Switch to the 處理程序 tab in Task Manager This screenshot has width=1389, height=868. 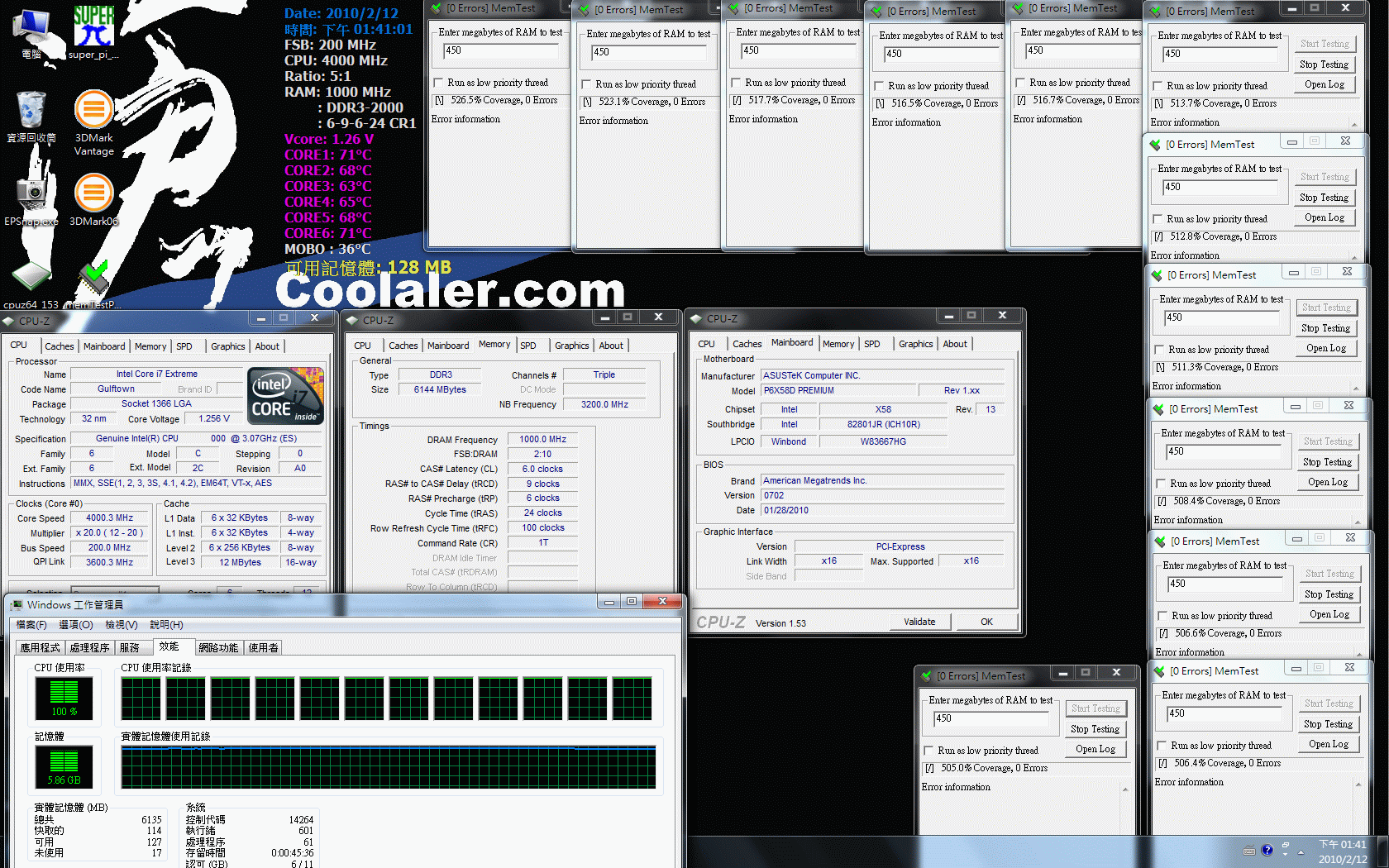point(89,648)
